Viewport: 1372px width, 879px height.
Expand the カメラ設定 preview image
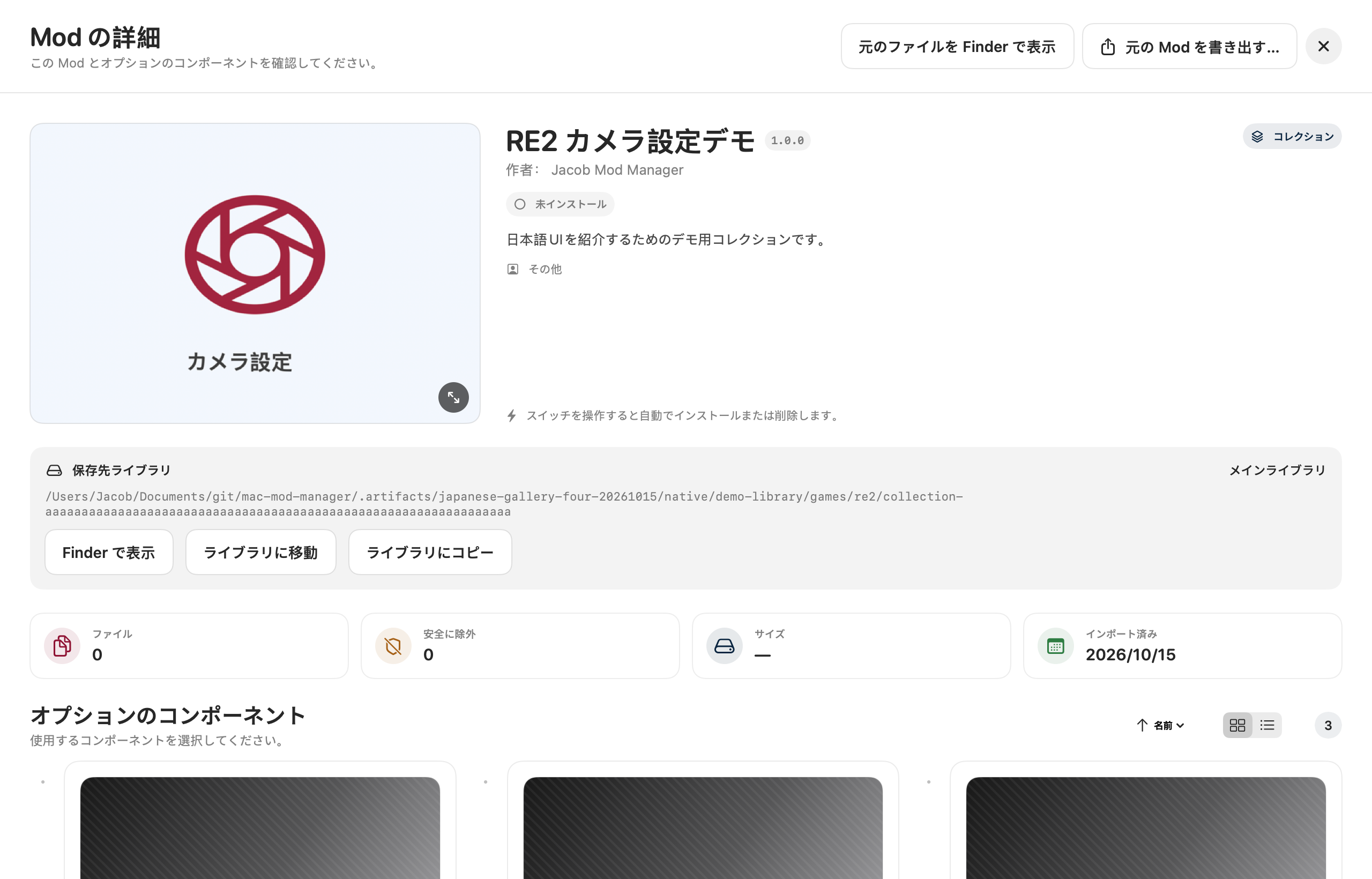(x=454, y=397)
